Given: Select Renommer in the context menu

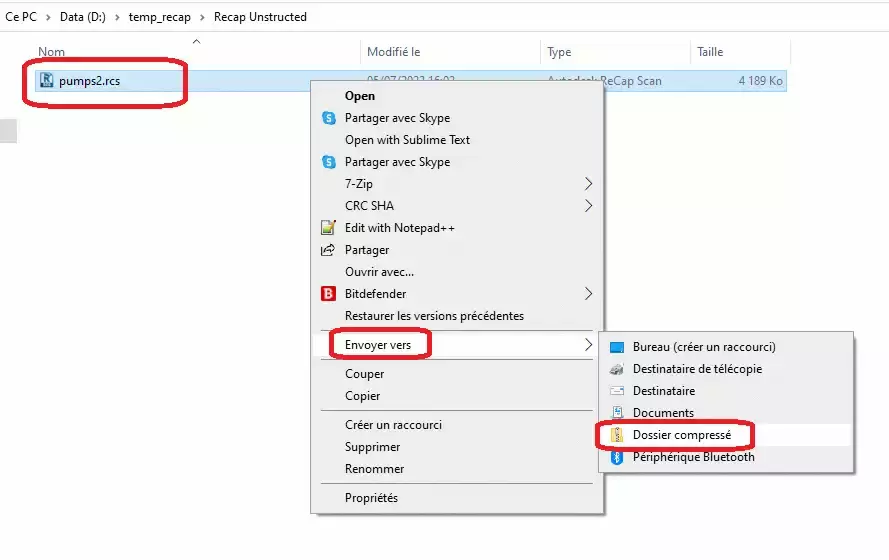Looking at the screenshot, I should (x=374, y=469).
